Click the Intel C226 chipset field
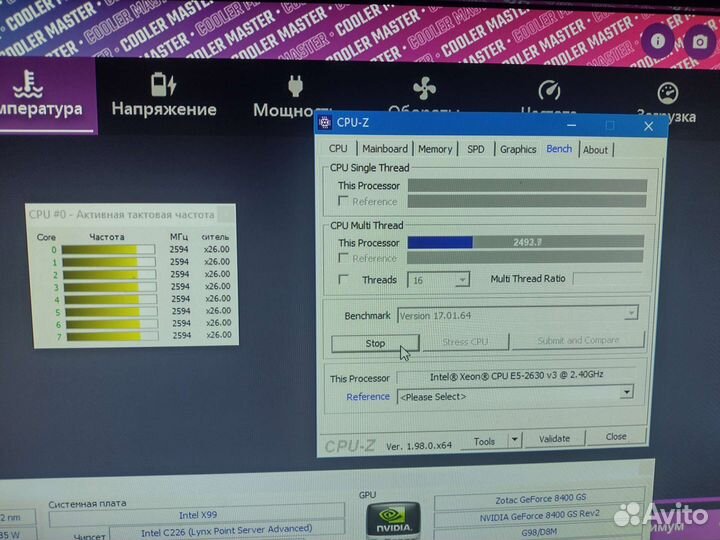Image resolution: width=720 pixels, height=540 pixels. (x=227, y=531)
